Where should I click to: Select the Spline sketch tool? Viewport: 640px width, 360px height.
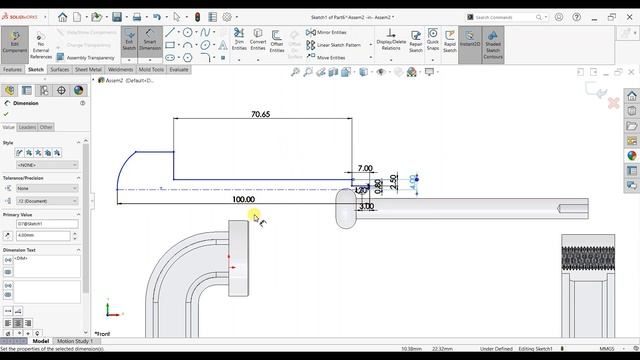click(205, 32)
